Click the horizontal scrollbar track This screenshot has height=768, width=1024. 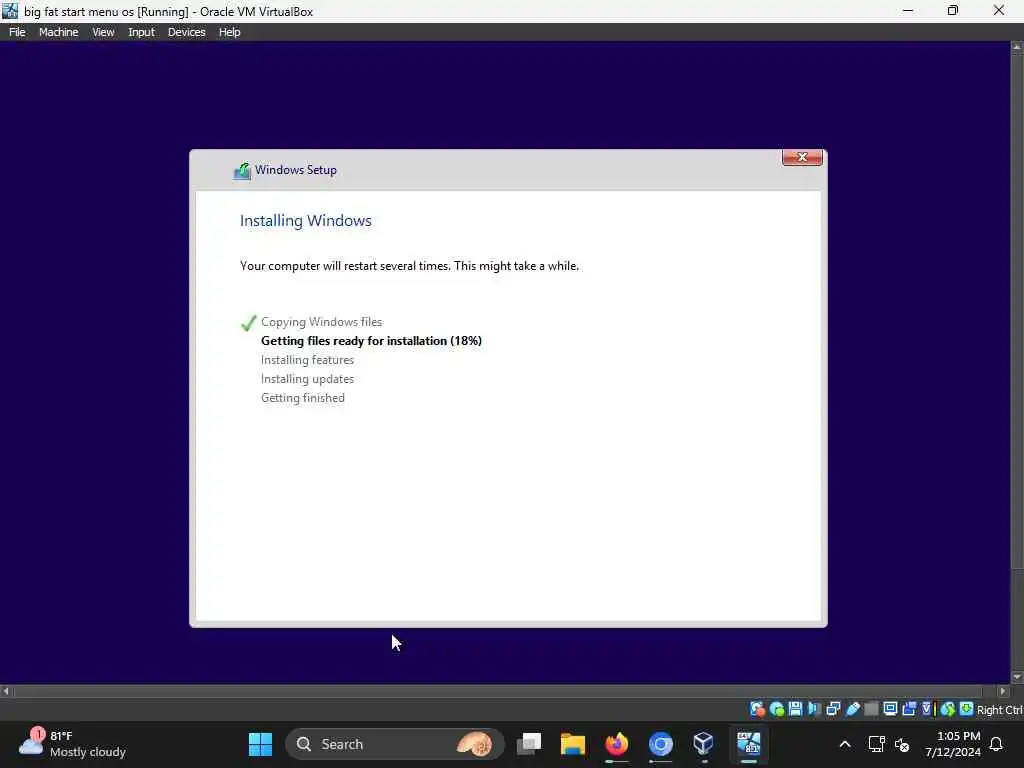pyautogui.click(x=504, y=691)
